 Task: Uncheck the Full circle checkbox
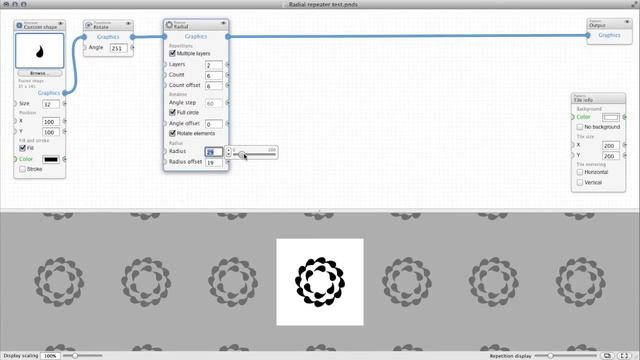pyautogui.click(x=172, y=112)
